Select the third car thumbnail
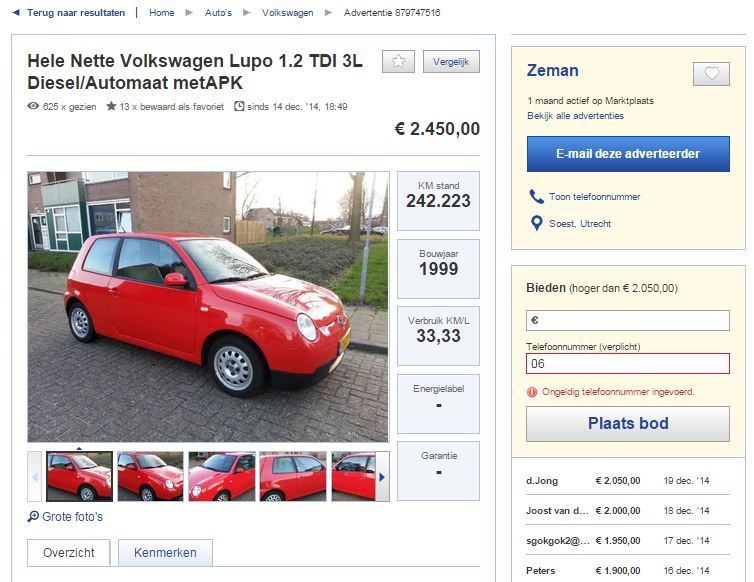This screenshot has width=754, height=582. tap(222, 477)
